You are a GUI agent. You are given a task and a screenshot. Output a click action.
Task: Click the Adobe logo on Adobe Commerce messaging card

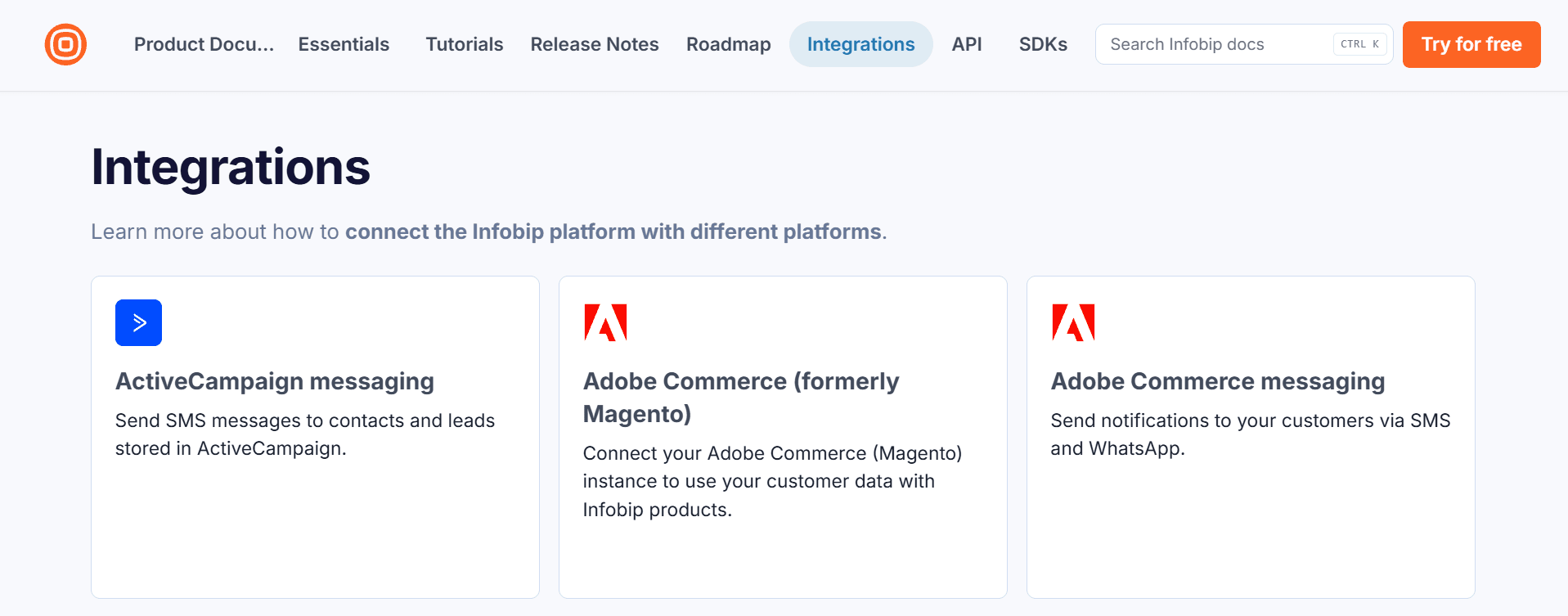tap(1073, 322)
